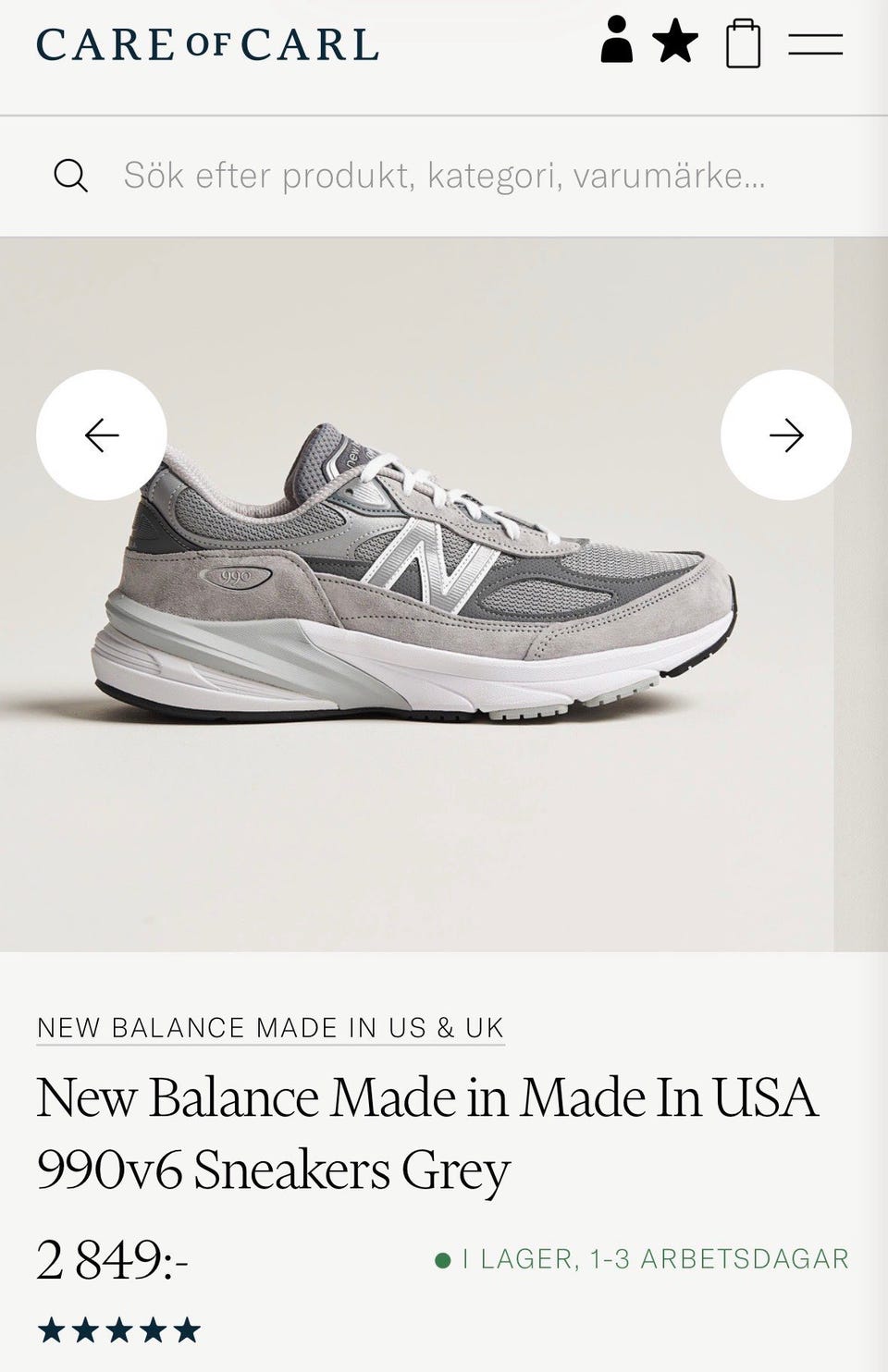Image resolution: width=888 pixels, height=1372 pixels.
Task: Tap the I lager stock status text
Action: [655, 1258]
